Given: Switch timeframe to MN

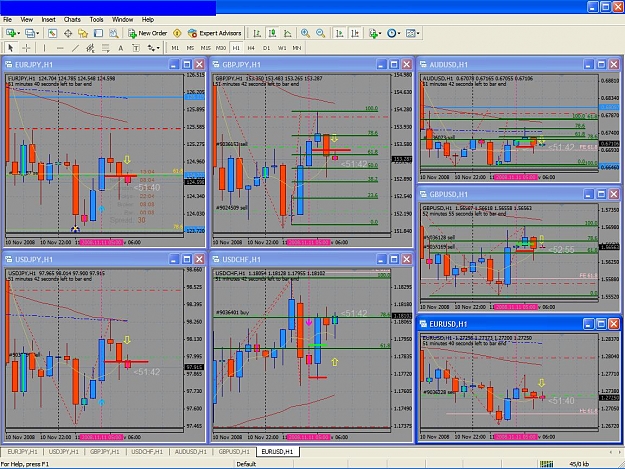Looking at the screenshot, I should pyautogui.click(x=297, y=48).
